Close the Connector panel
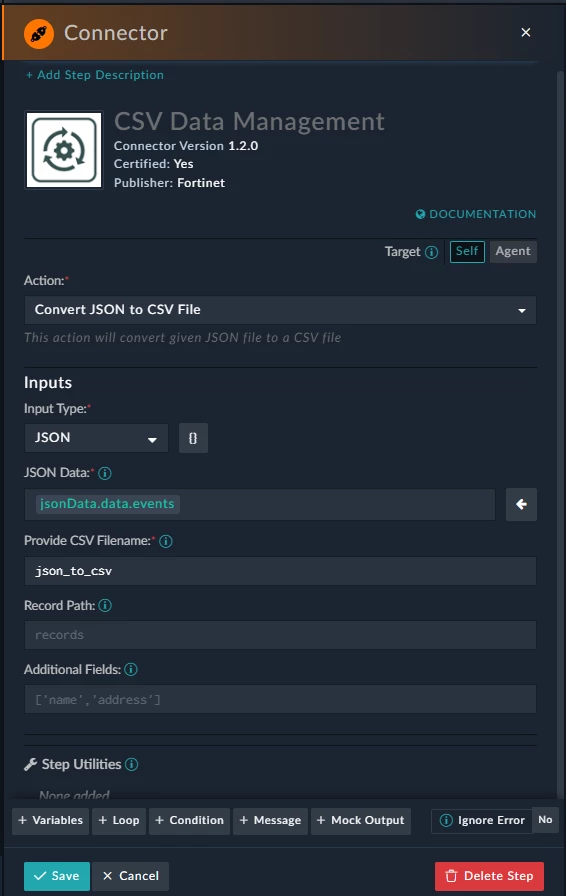Image resolution: width=566 pixels, height=896 pixels. [x=526, y=33]
